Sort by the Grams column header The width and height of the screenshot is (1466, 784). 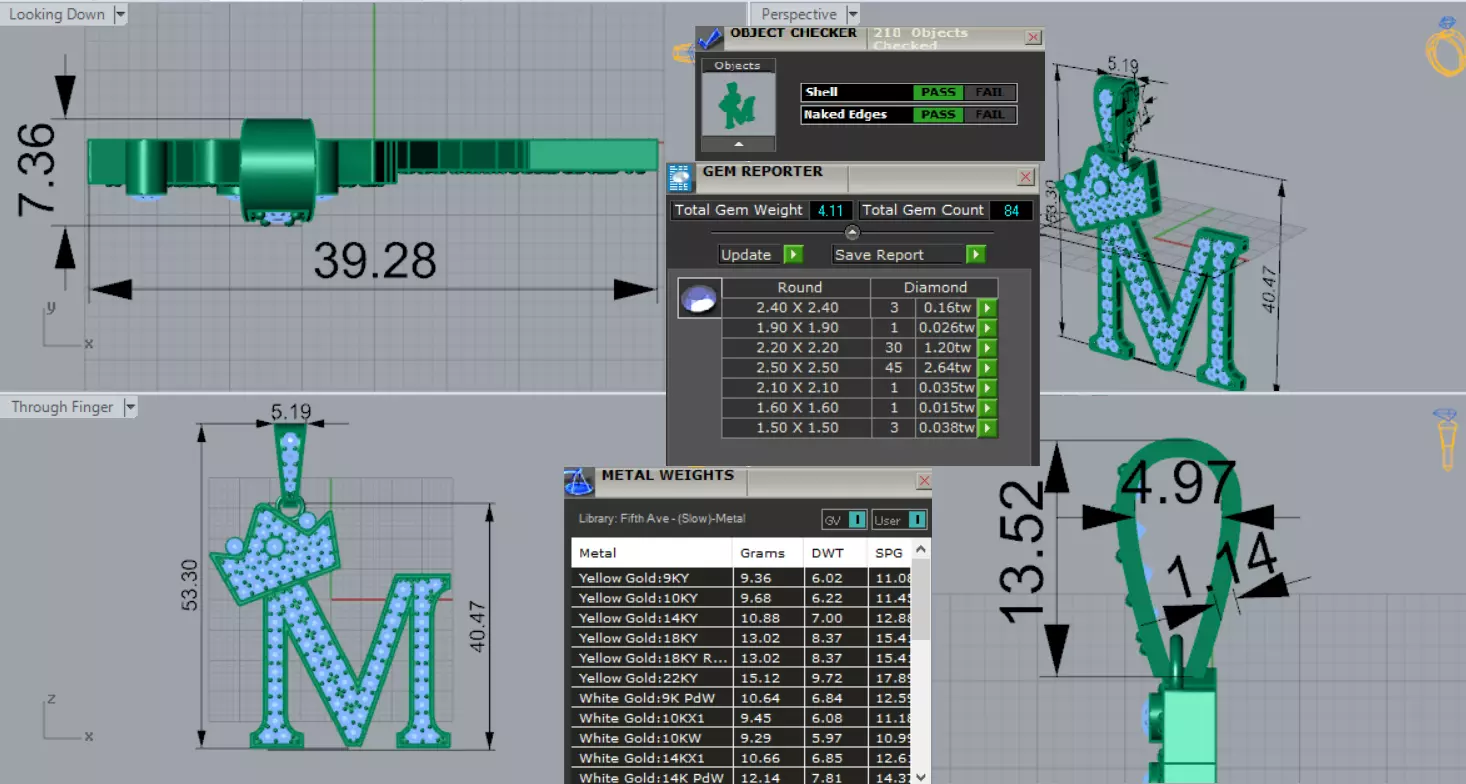[769, 553]
